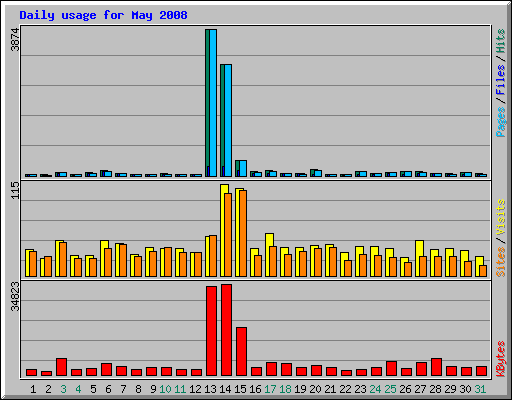Click the red KBytes bar for day 13

click(211, 331)
